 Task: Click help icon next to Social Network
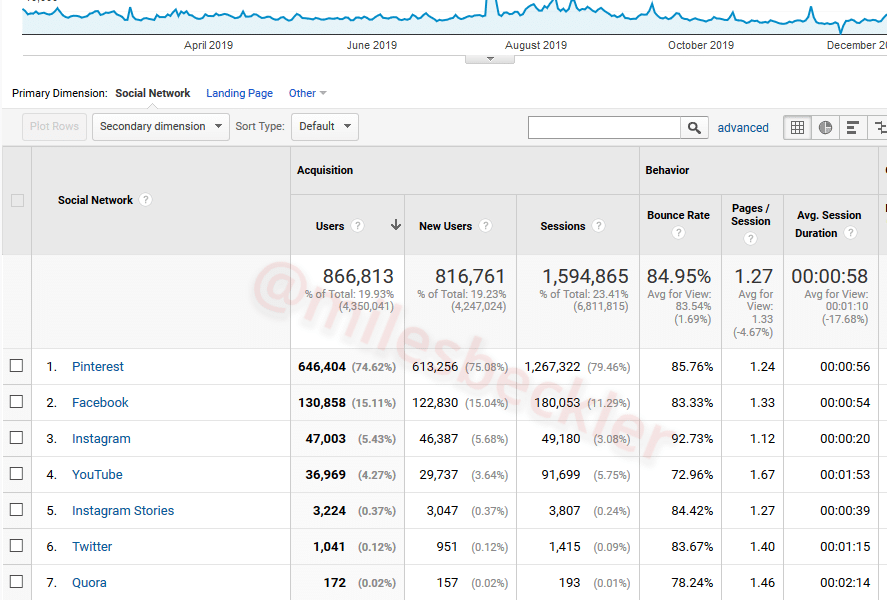145,200
